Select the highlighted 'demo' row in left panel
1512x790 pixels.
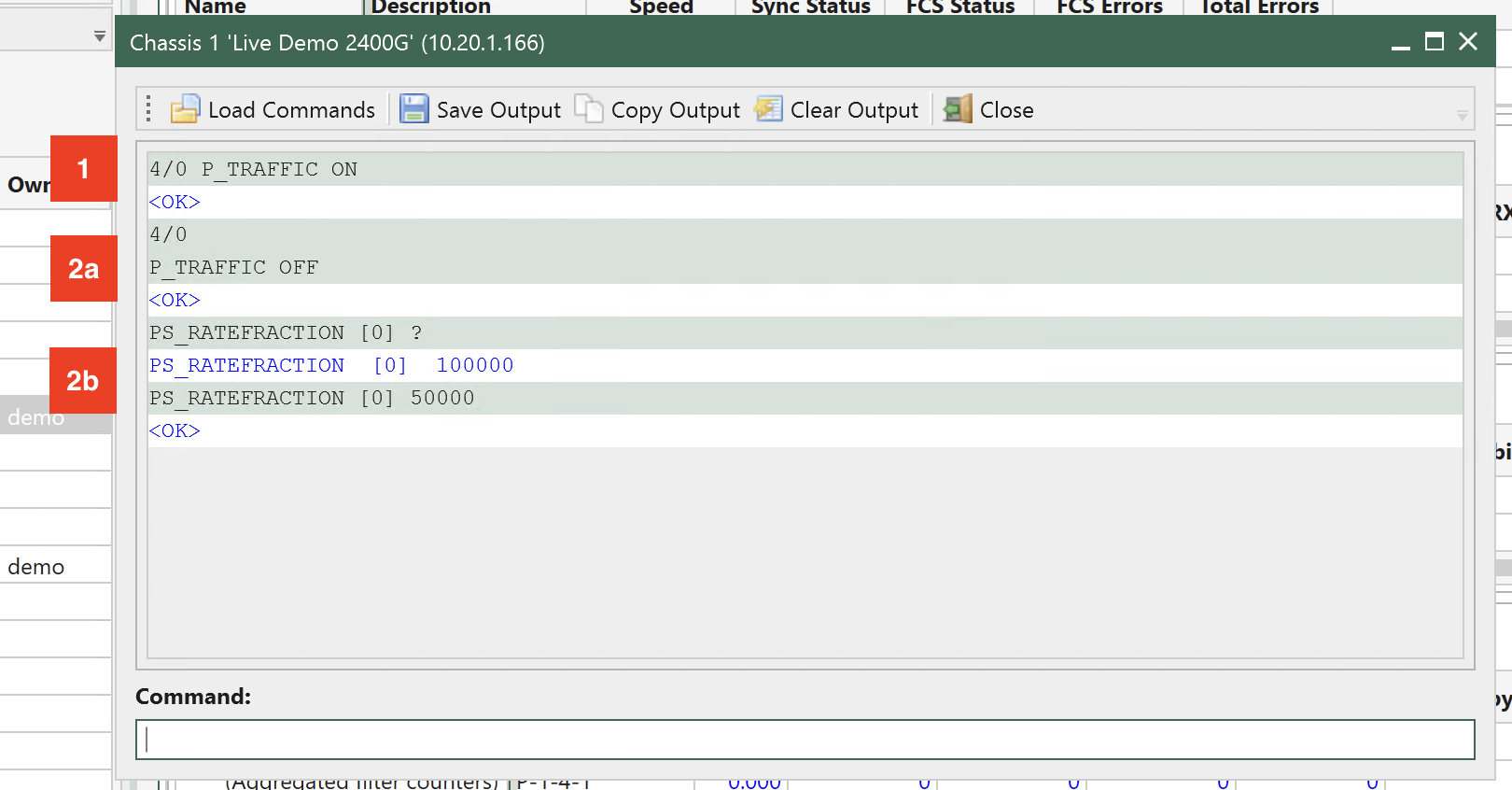point(56,417)
